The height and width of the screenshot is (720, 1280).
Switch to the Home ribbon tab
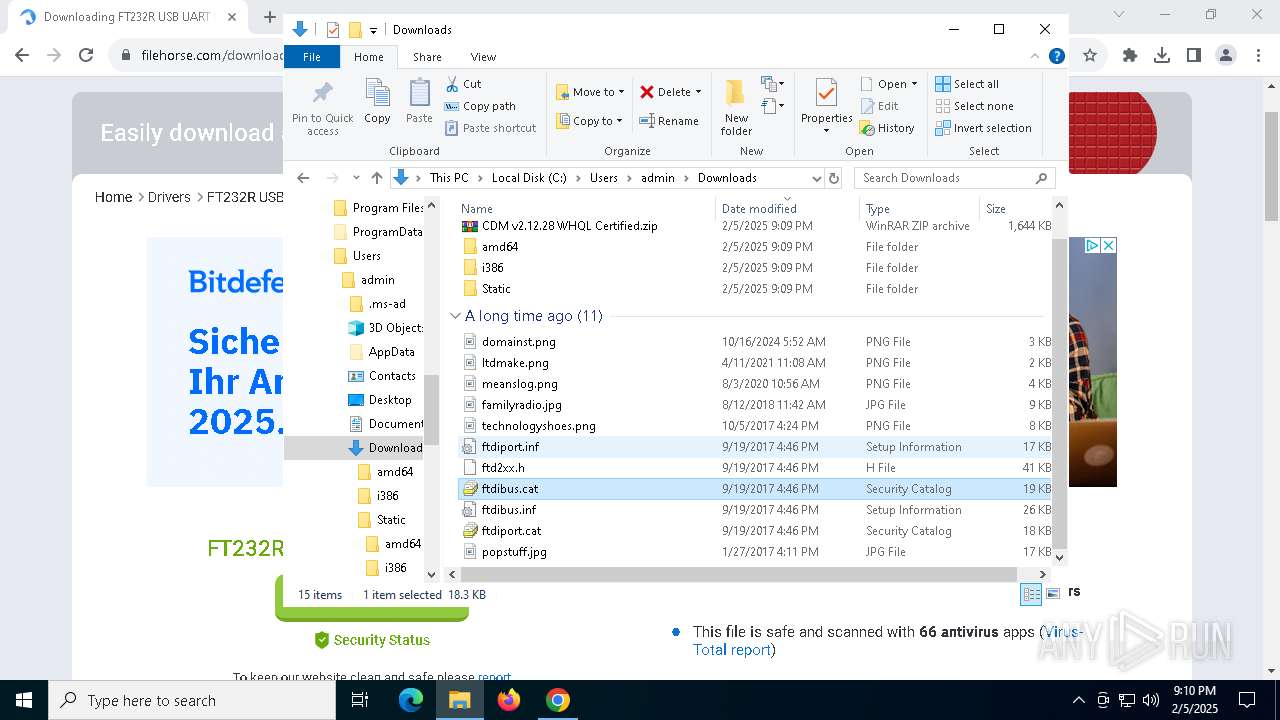(x=368, y=57)
